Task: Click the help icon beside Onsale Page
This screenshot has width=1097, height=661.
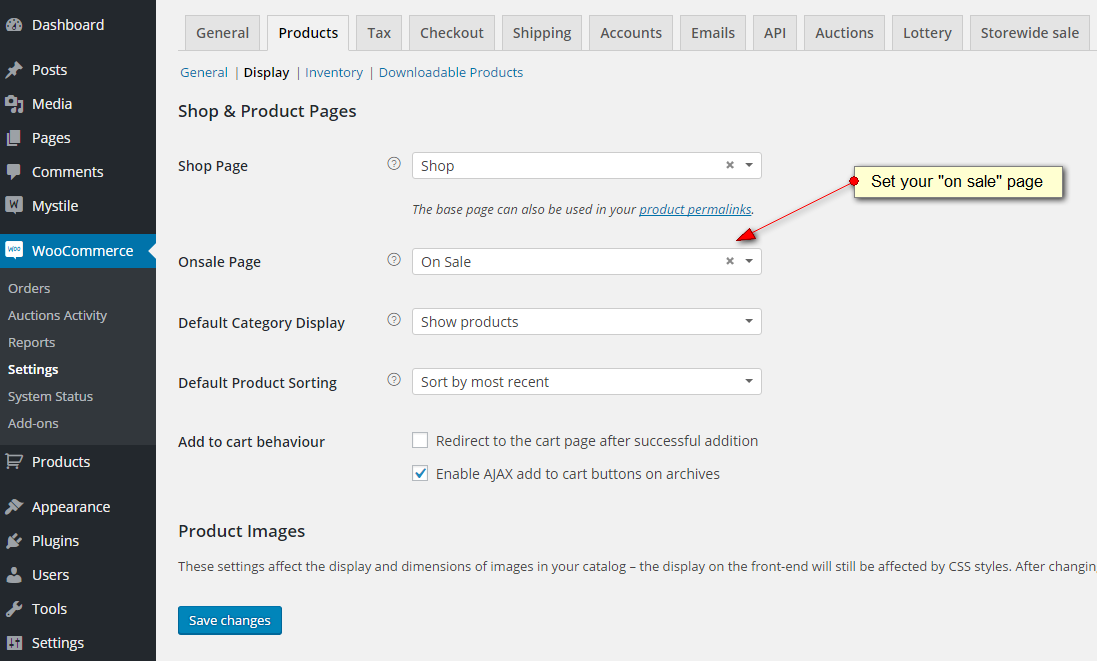Action: [x=394, y=260]
